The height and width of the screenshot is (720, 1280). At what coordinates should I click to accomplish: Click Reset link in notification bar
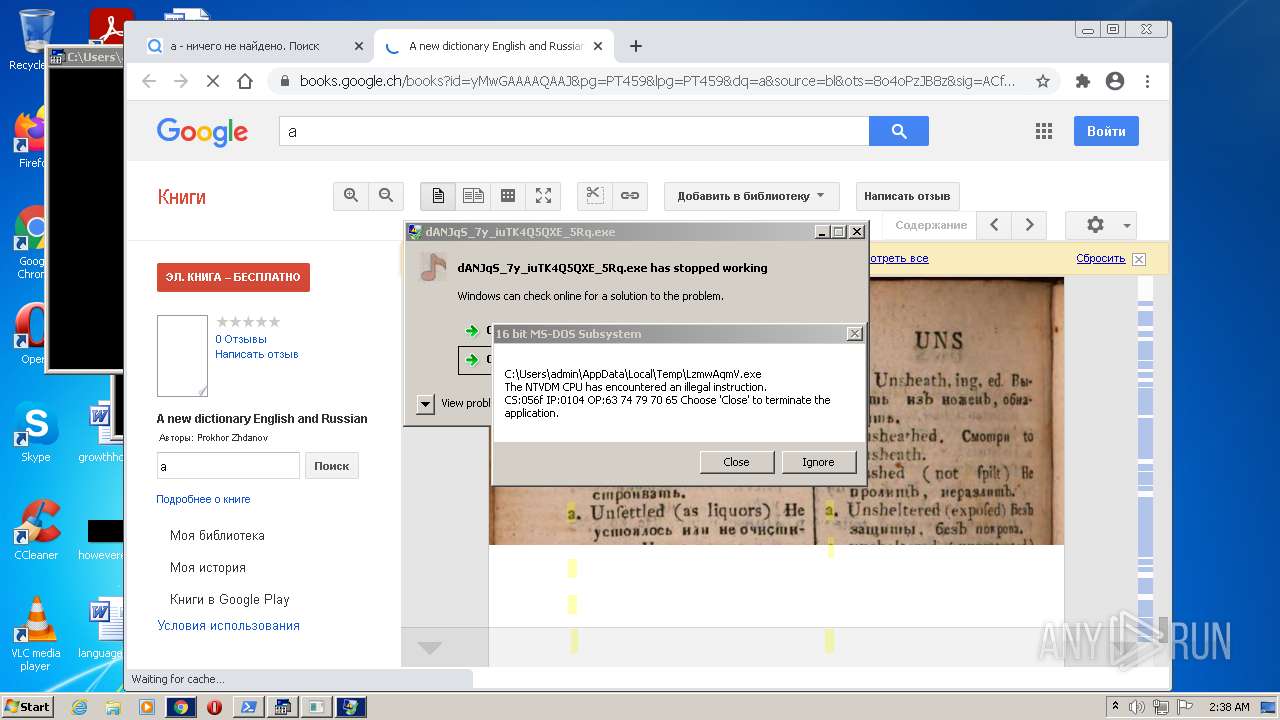pyautogui.click(x=1101, y=259)
